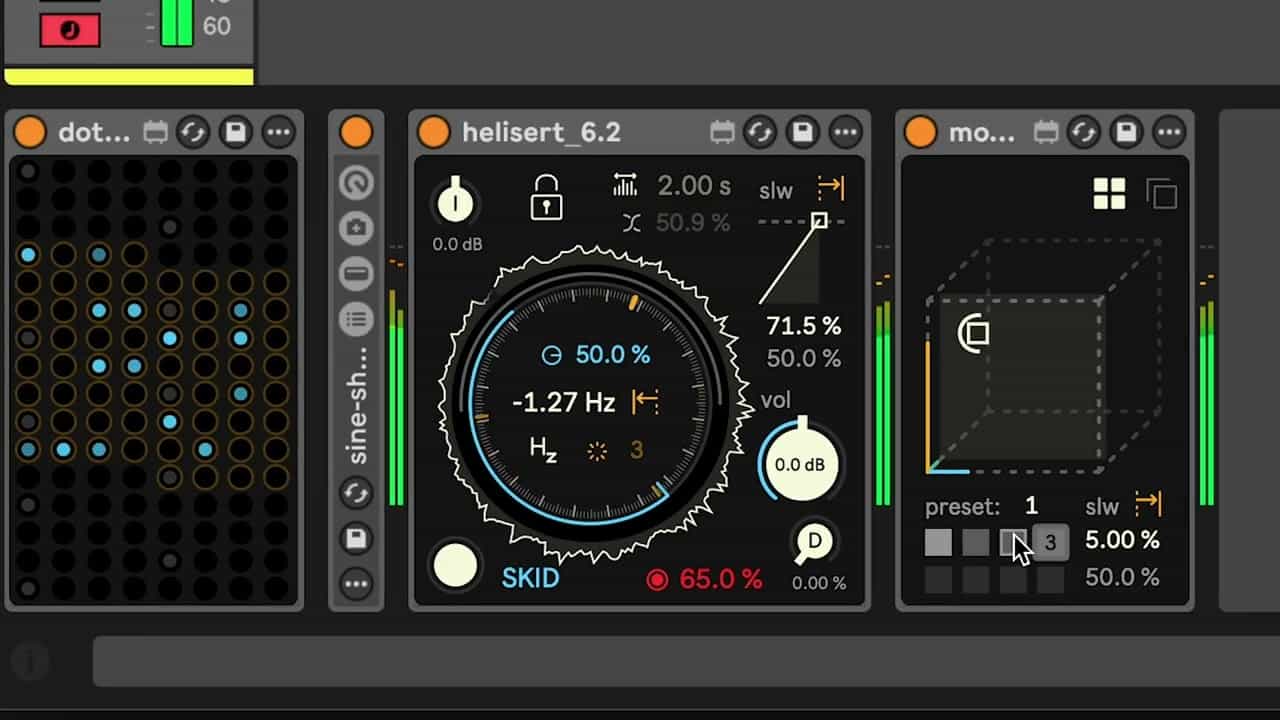
Task: Click the save preset icon on helisert_6.2
Action: tap(802, 132)
